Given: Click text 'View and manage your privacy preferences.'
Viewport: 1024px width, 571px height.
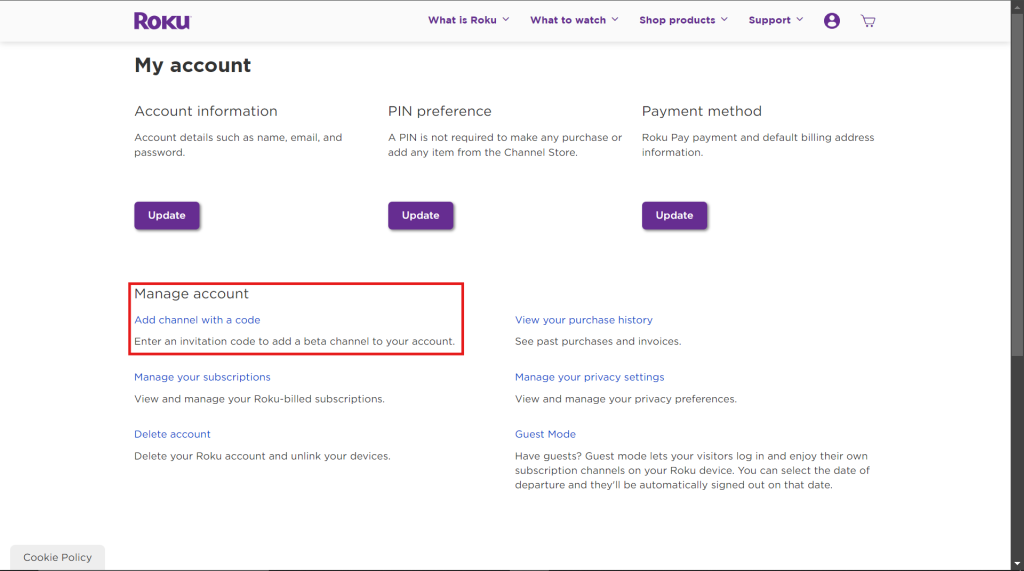Looking at the screenshot, I should [626, 399].
